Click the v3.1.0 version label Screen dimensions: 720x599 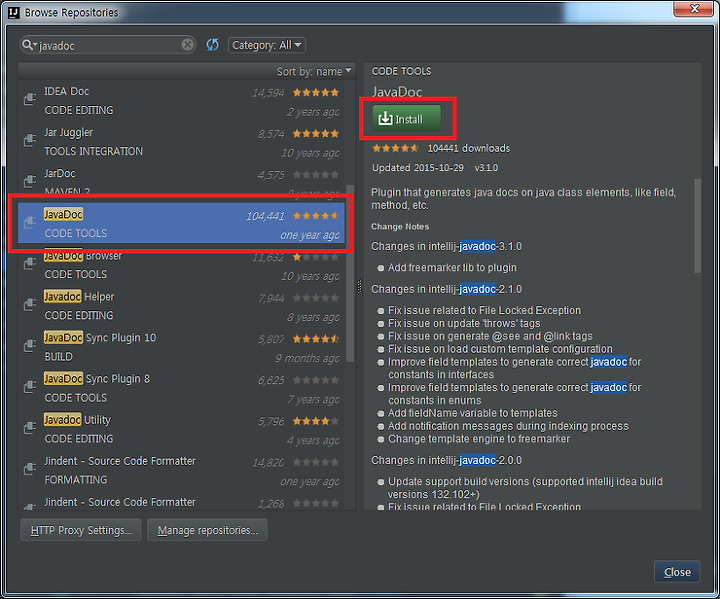[x=486, y=168]
